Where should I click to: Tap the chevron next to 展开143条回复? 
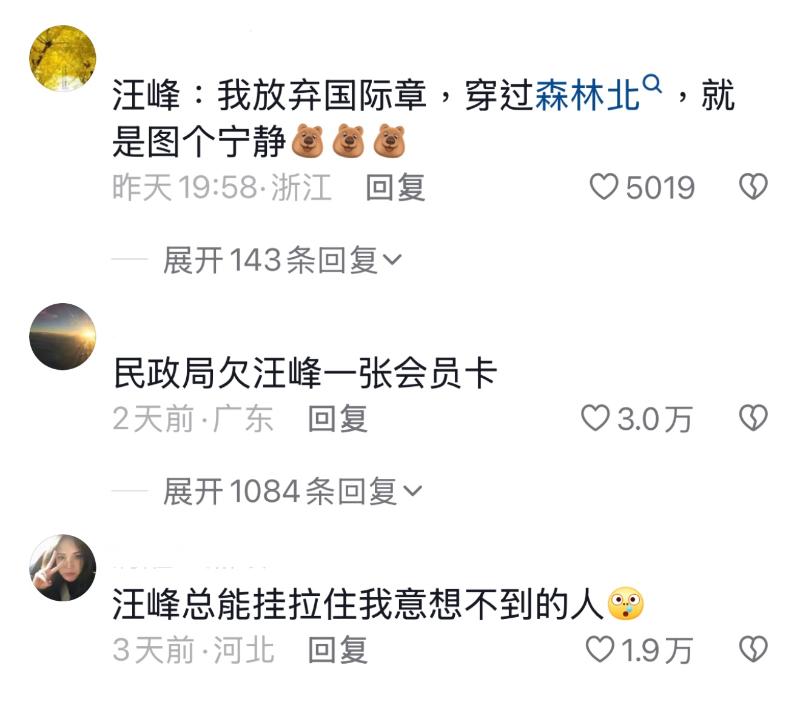tap(392, 260)
